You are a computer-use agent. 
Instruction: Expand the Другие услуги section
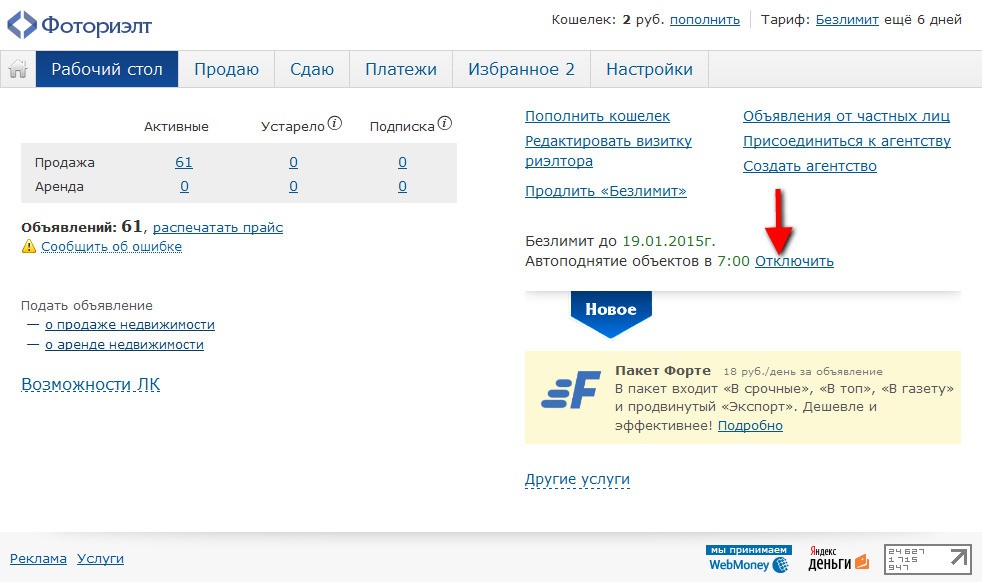577,480
